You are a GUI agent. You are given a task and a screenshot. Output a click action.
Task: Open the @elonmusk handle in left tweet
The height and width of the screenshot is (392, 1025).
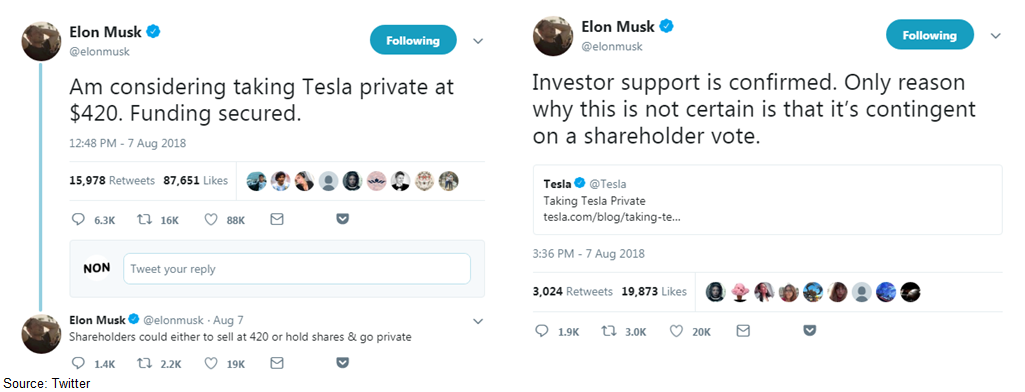coord(99,52)
